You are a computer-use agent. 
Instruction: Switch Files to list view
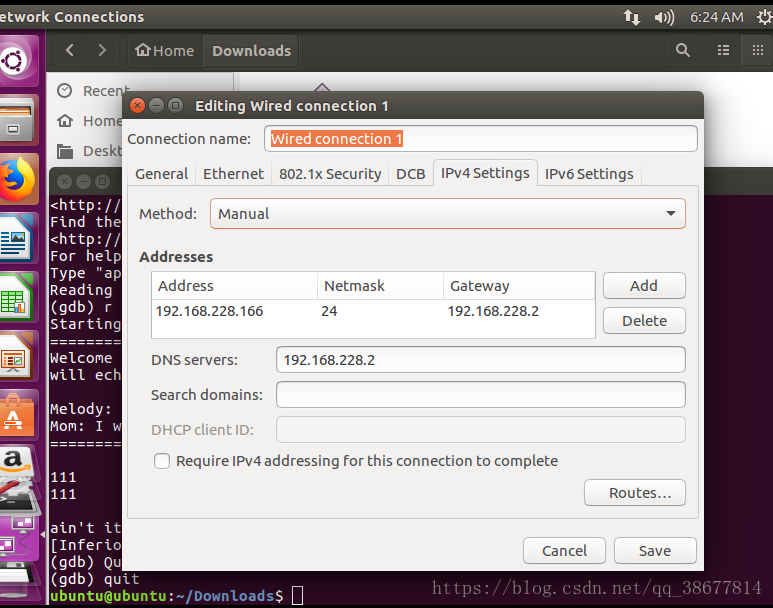724,50
